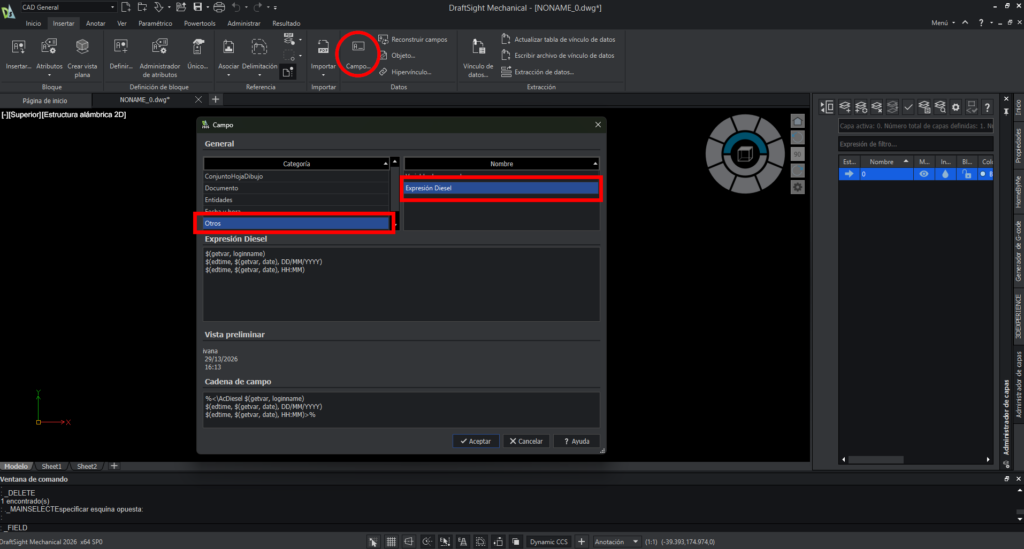Click the Print icon in quick access toolbar
The width and height of the screenshot is (1024, 549).
click(219, 7)
